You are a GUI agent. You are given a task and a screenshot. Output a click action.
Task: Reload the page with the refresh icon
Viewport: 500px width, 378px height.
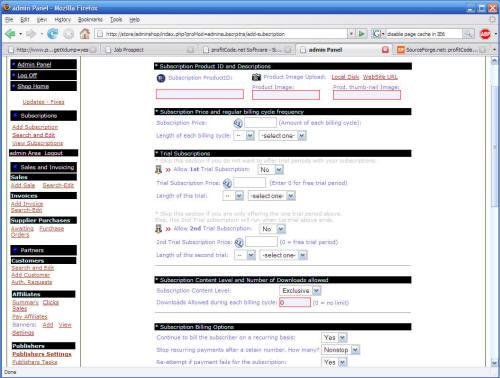53,34
